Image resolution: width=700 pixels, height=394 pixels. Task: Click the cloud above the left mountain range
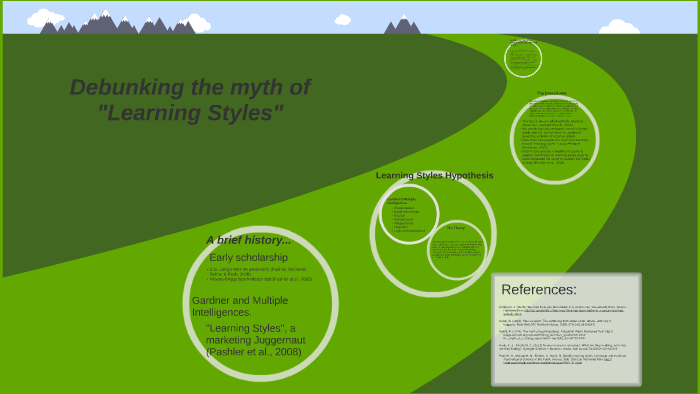(x=45, y=18)
